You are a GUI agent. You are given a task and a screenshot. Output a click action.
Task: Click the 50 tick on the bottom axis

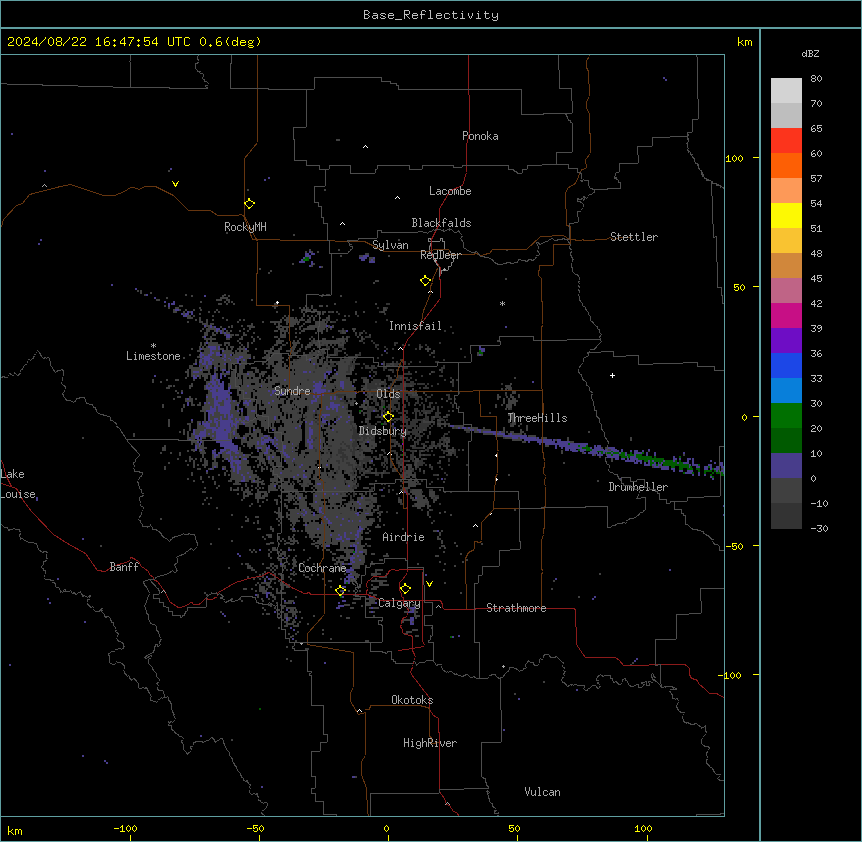pos(514,828)
